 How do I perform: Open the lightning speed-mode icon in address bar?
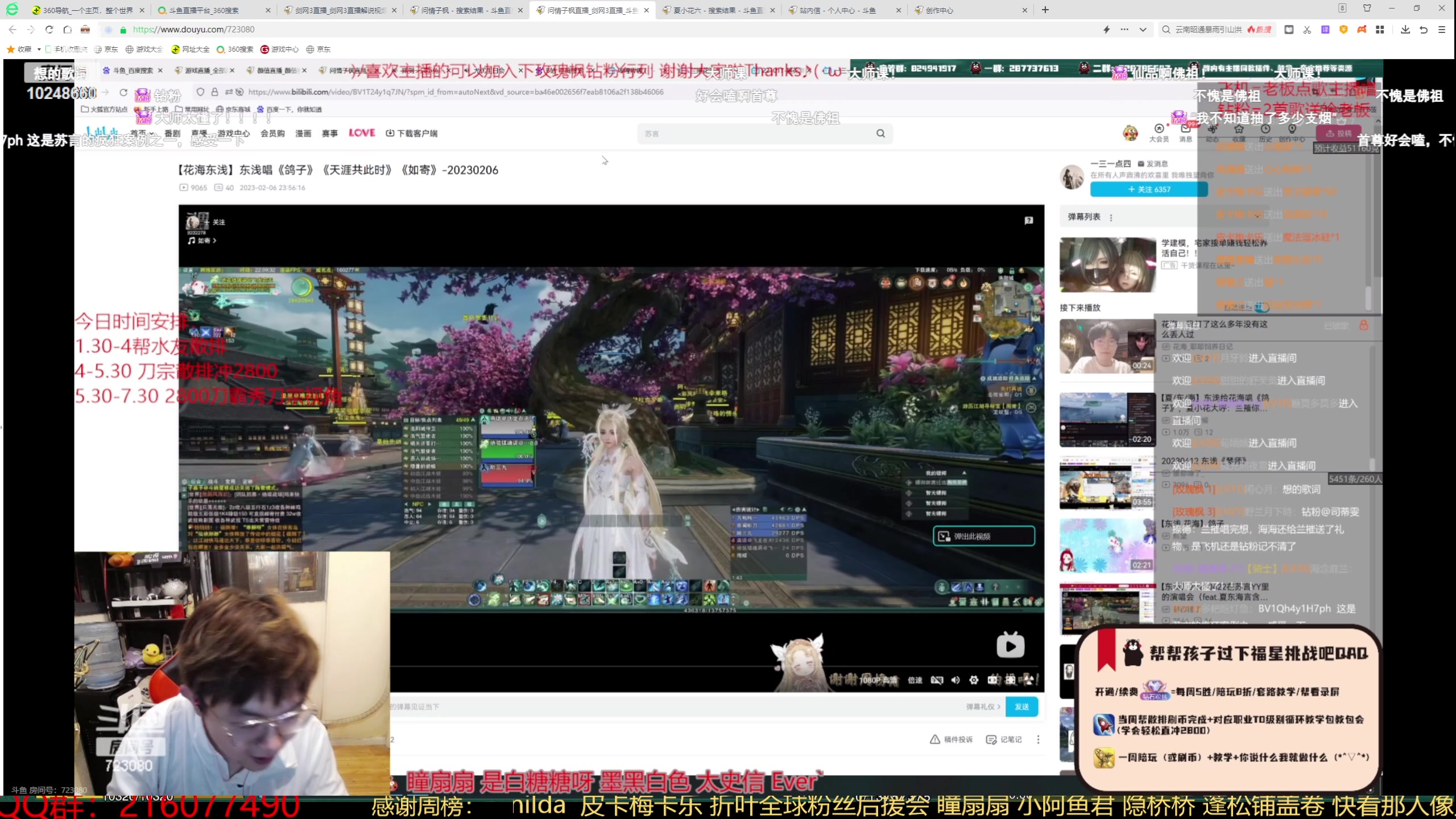point(1106,30)
